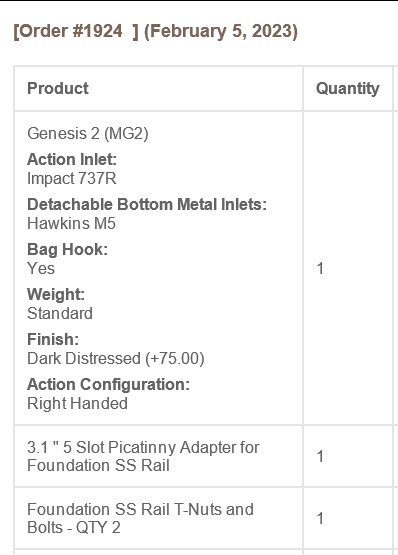Select the Impact 737R value
Screen dimensions: 398x555
[72, 178]
